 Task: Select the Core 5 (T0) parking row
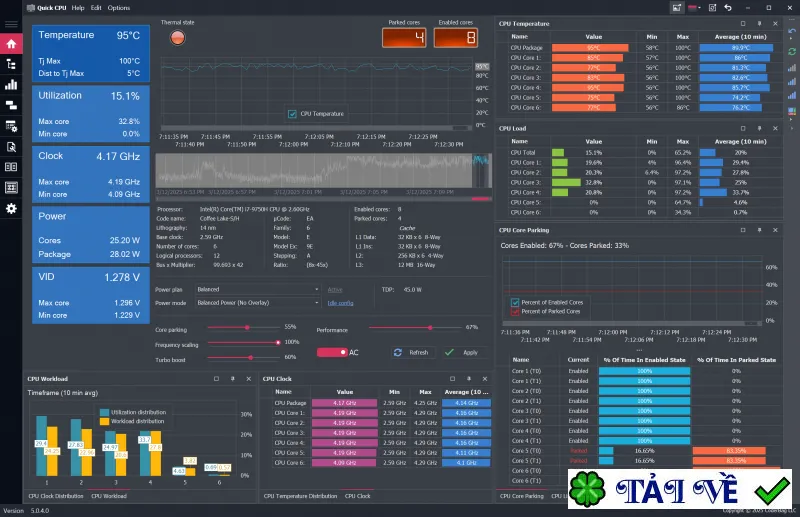(644, 451)
